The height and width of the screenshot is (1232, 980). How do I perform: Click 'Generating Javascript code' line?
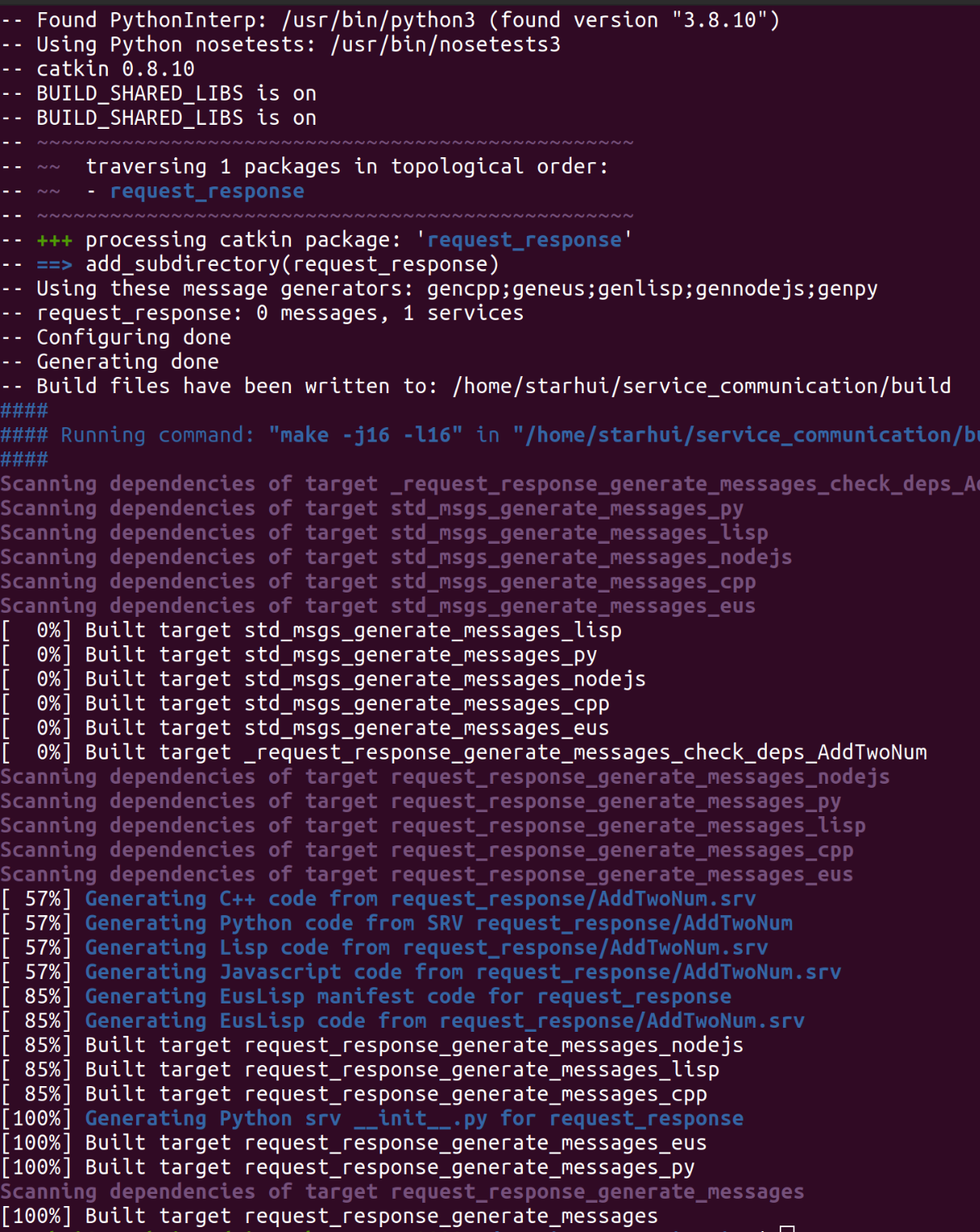coord(462,972)
